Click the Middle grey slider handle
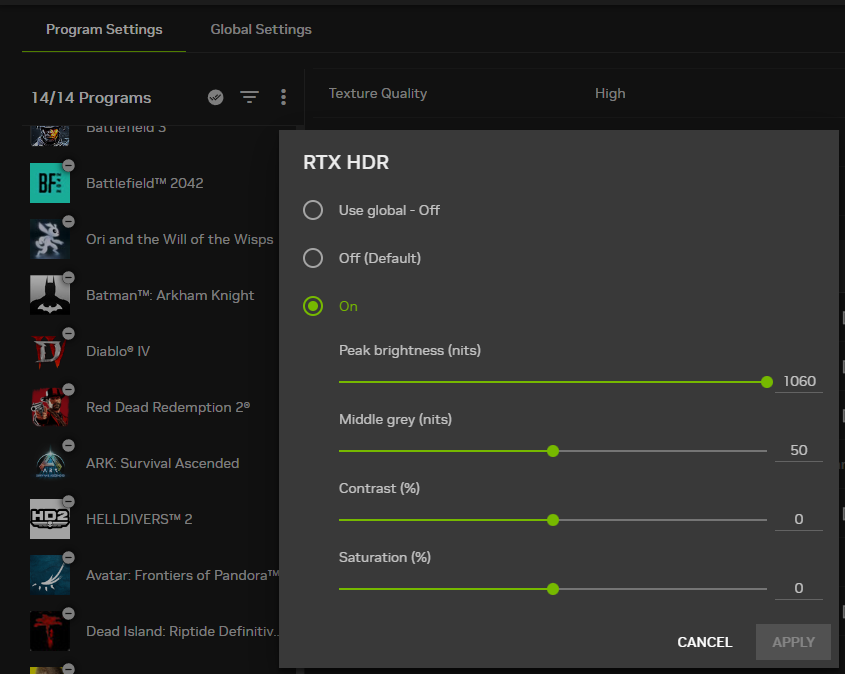This screenshot has width=845, height=674. point(553,451)
